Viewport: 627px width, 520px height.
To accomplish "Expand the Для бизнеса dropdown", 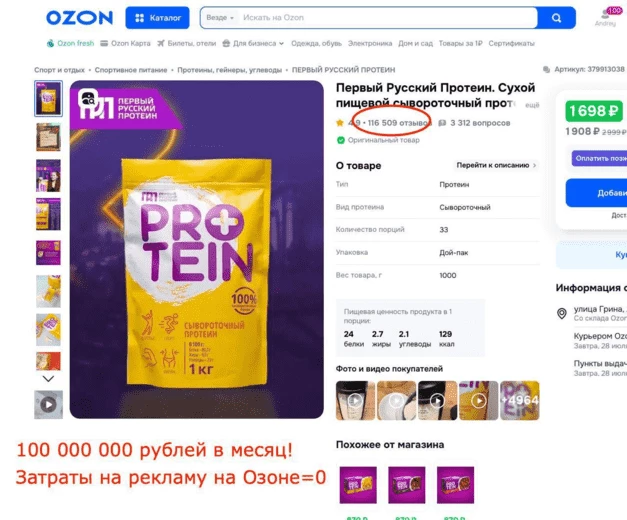I will pos(253,43).
